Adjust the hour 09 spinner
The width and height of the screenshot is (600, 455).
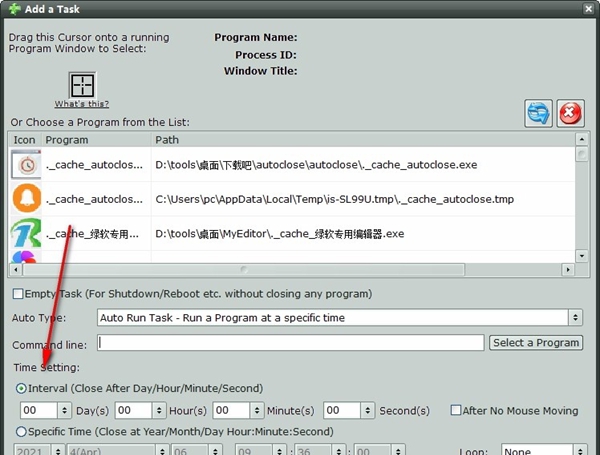tap(279, 450)
